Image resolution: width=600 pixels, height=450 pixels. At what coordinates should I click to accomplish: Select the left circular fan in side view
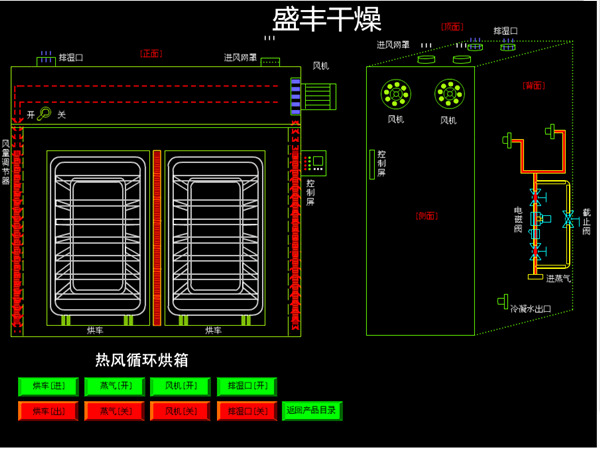click(x=395, y=96)
